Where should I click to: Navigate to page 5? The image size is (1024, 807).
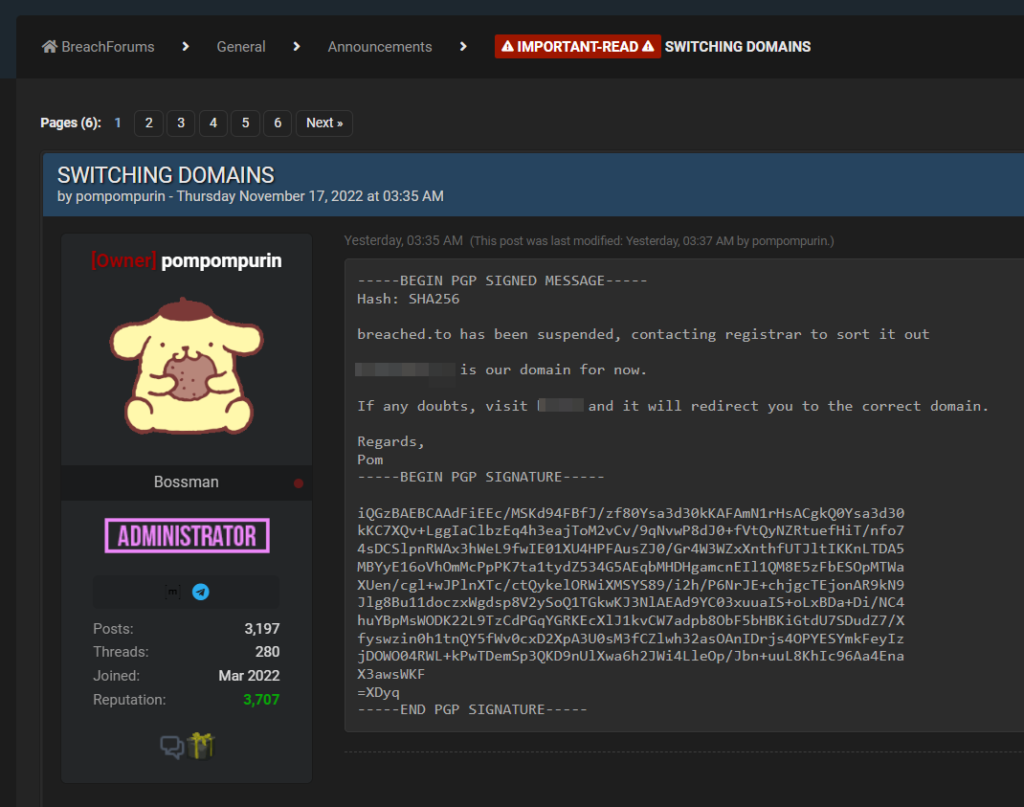tap(245, 123)
